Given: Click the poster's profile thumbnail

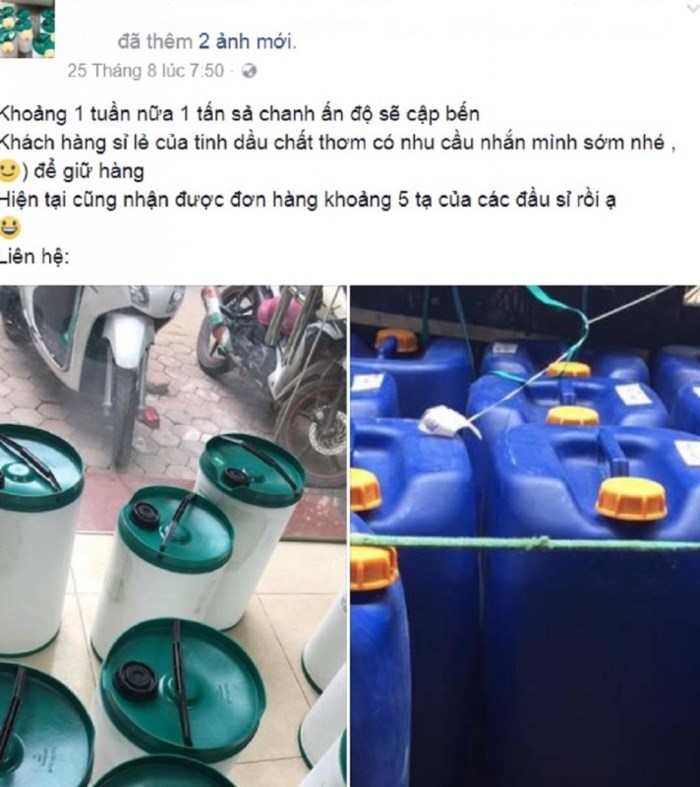Looking at the screenshot, I should (27, 29).
